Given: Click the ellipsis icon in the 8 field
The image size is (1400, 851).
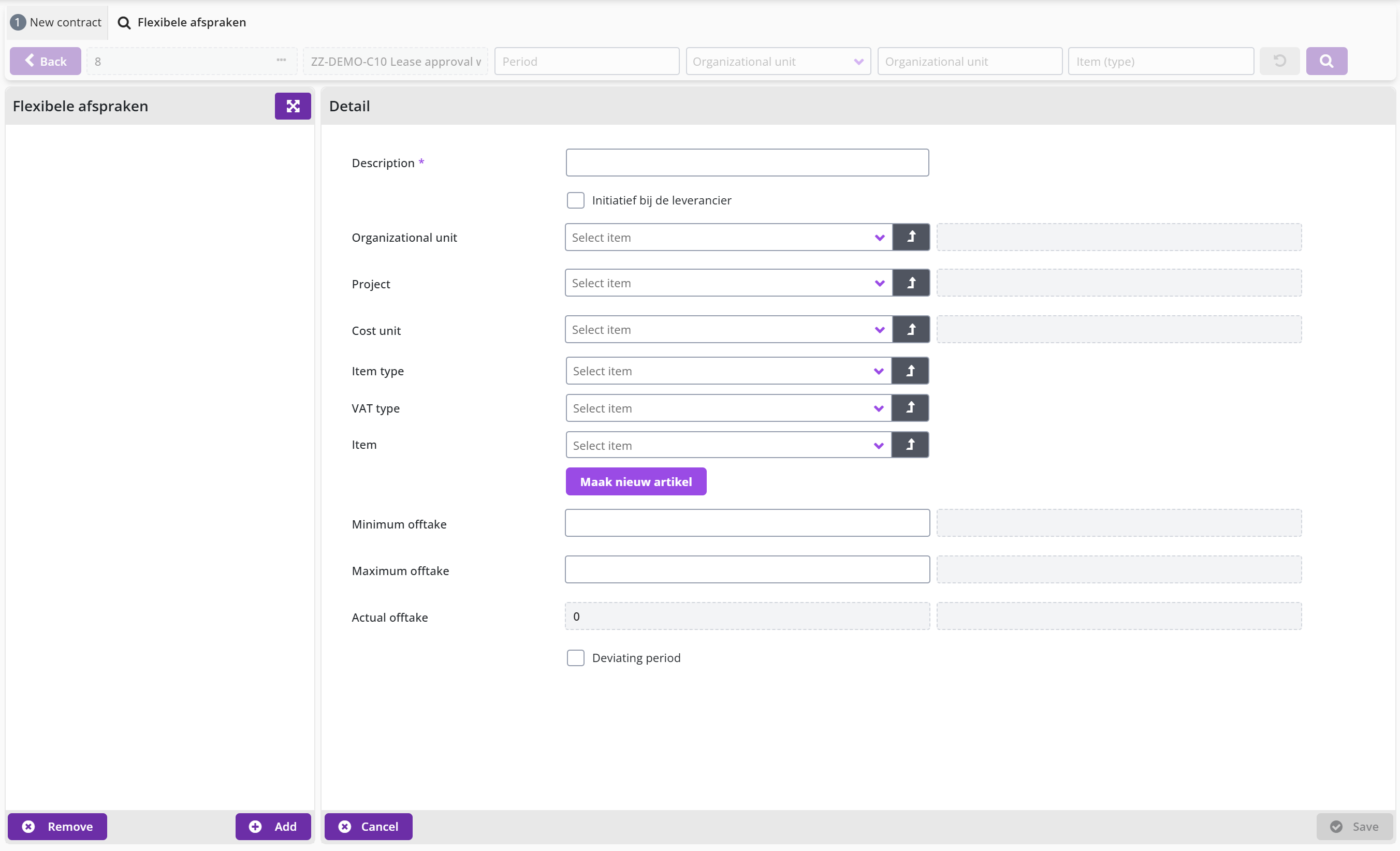Looking at the screenshot, I should click(x=281, y=60).
